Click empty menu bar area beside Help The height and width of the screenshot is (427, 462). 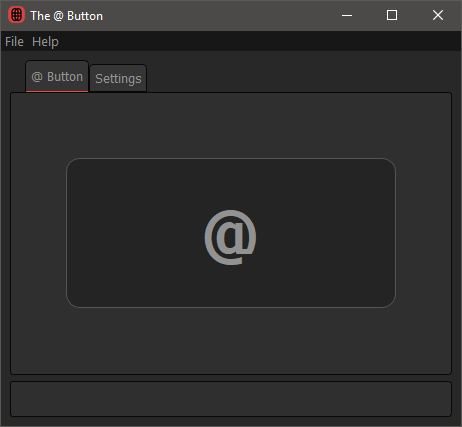260,42
